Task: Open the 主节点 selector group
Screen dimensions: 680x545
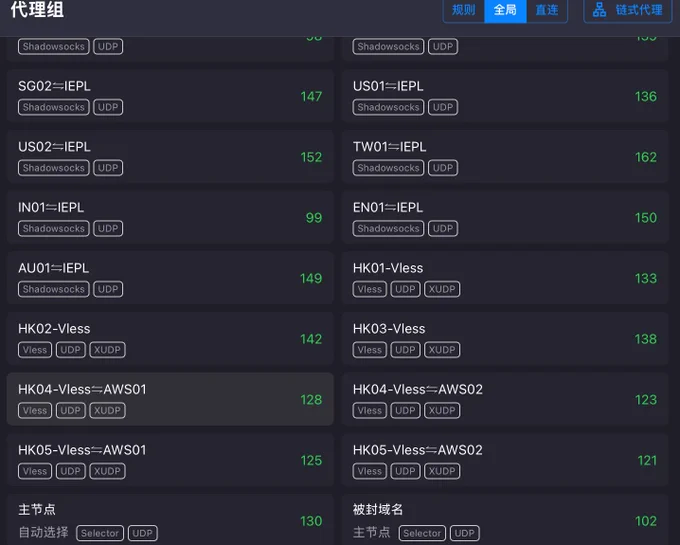Action: 170,520
